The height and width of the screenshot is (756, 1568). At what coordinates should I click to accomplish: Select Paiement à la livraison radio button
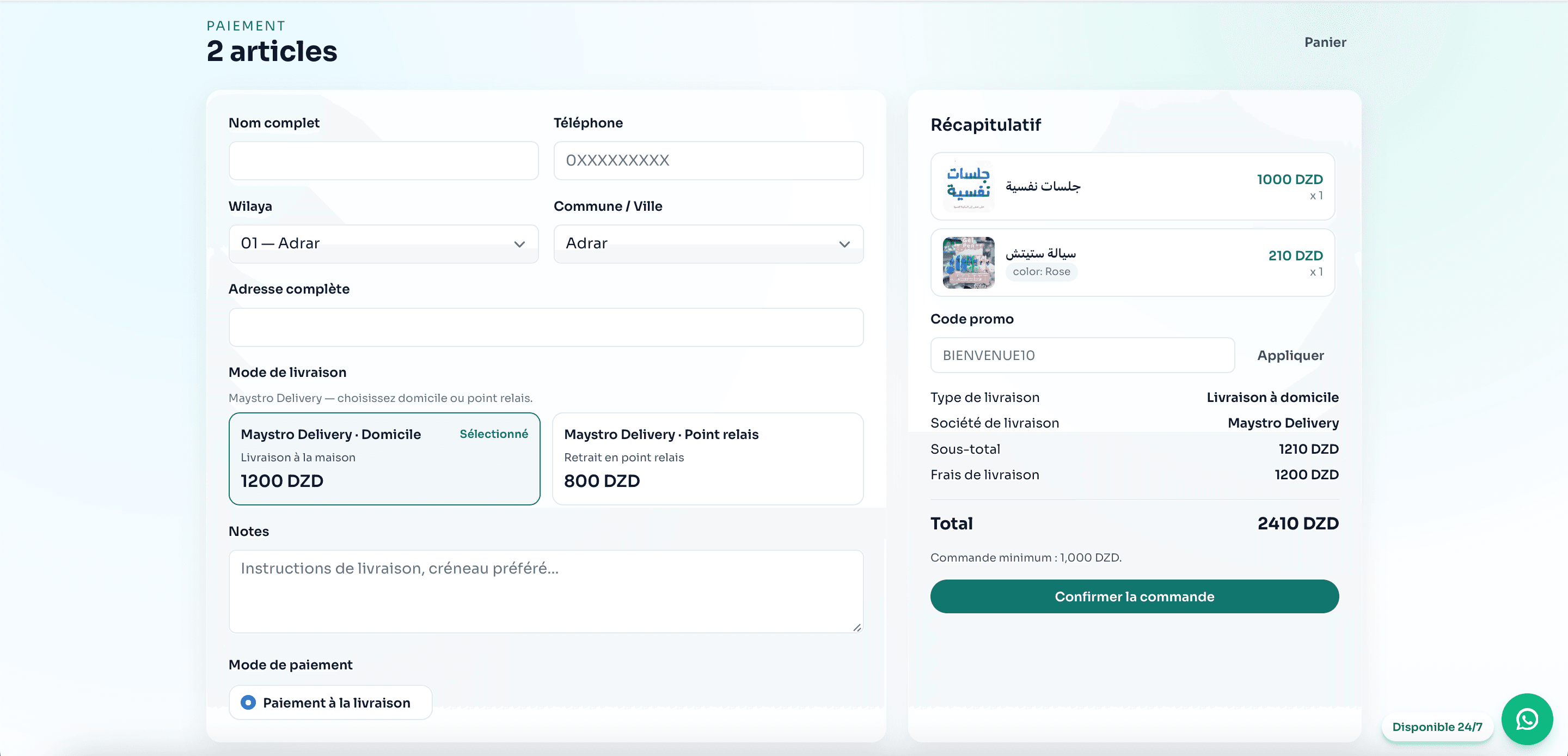[248, 703]
